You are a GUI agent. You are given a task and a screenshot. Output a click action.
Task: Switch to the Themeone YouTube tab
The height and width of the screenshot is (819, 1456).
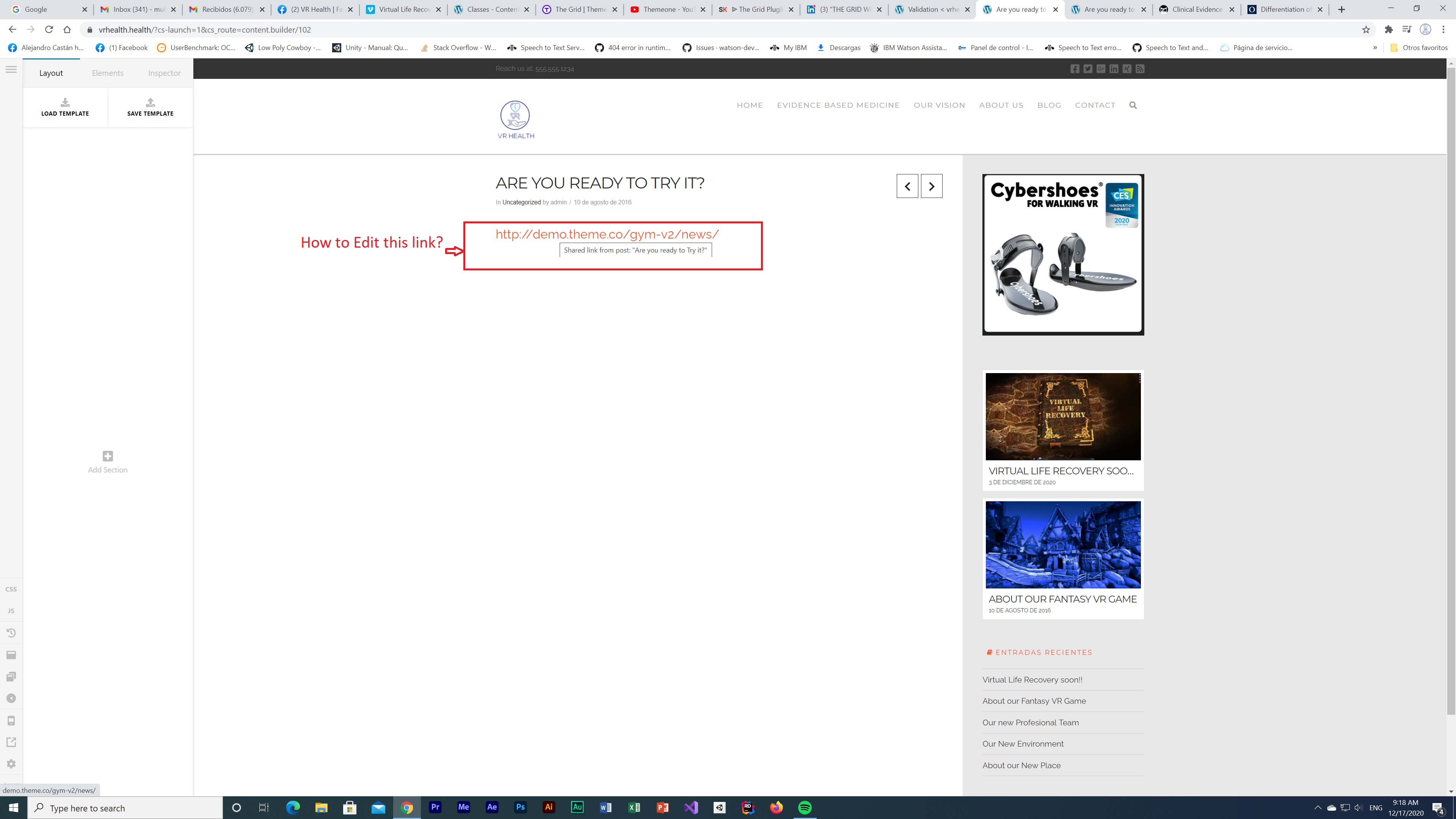[667, 9]
